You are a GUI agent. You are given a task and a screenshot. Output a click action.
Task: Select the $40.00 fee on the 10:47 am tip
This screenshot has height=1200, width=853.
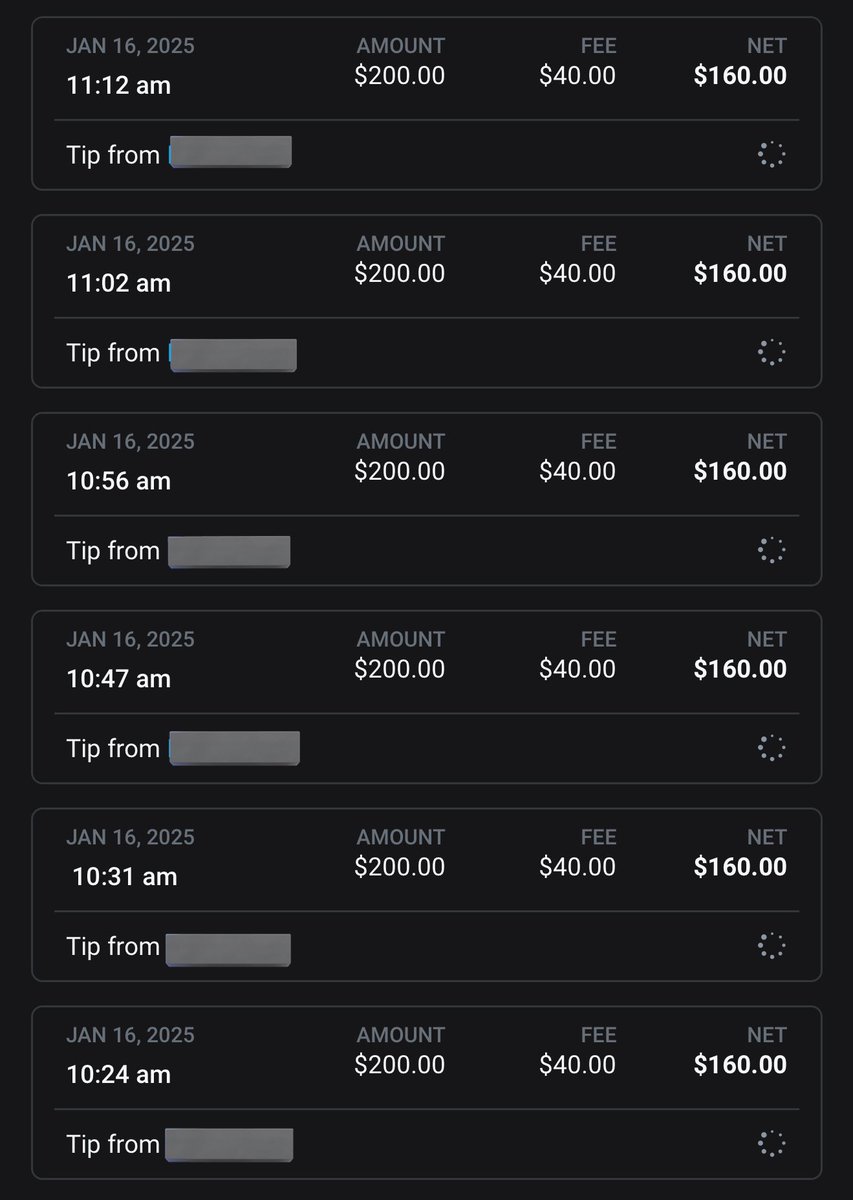tap(577, 669)
